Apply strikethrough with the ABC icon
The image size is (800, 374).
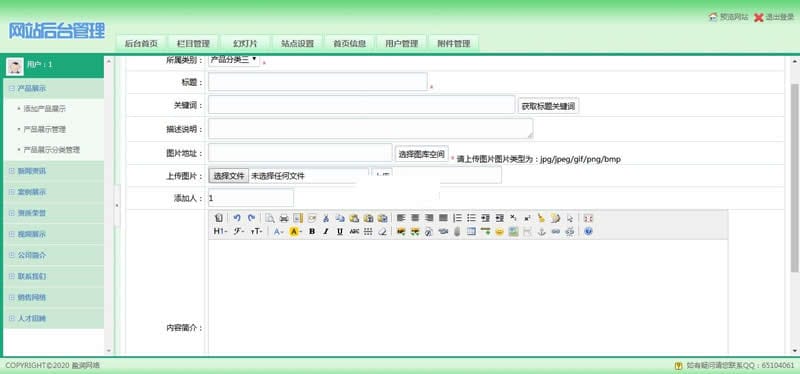point(354,231)
